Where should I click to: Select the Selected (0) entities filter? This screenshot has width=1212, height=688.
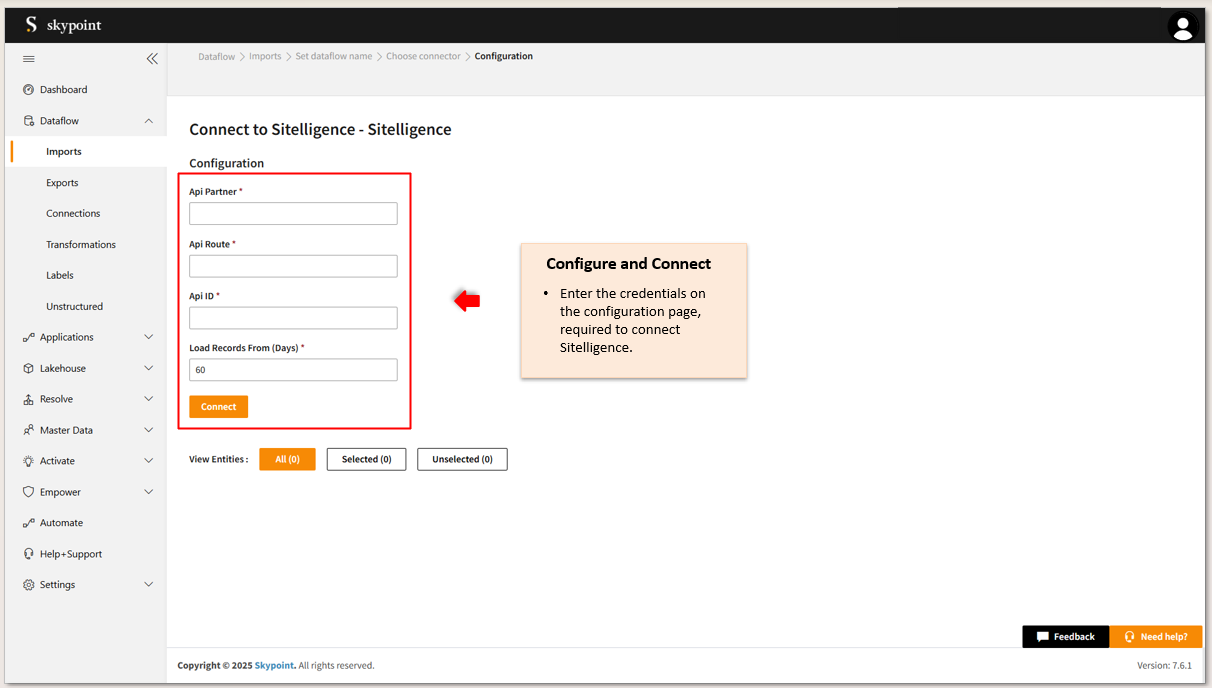366,459
